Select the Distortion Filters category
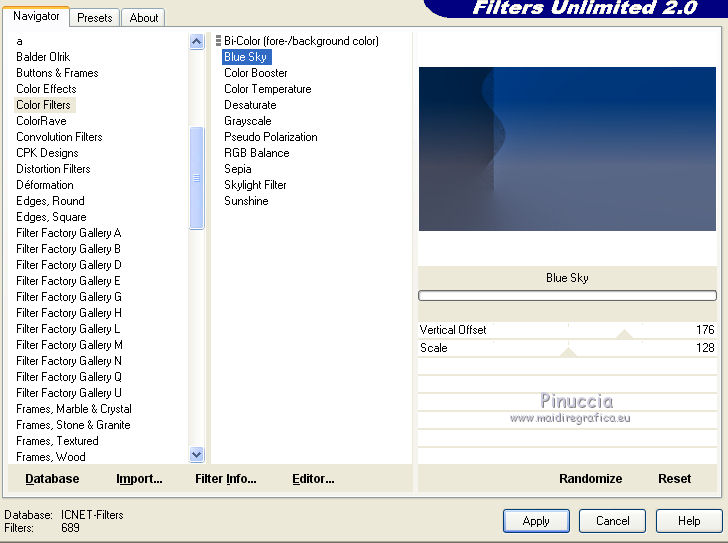Viewport: 728px width, 543px height. 53,169
